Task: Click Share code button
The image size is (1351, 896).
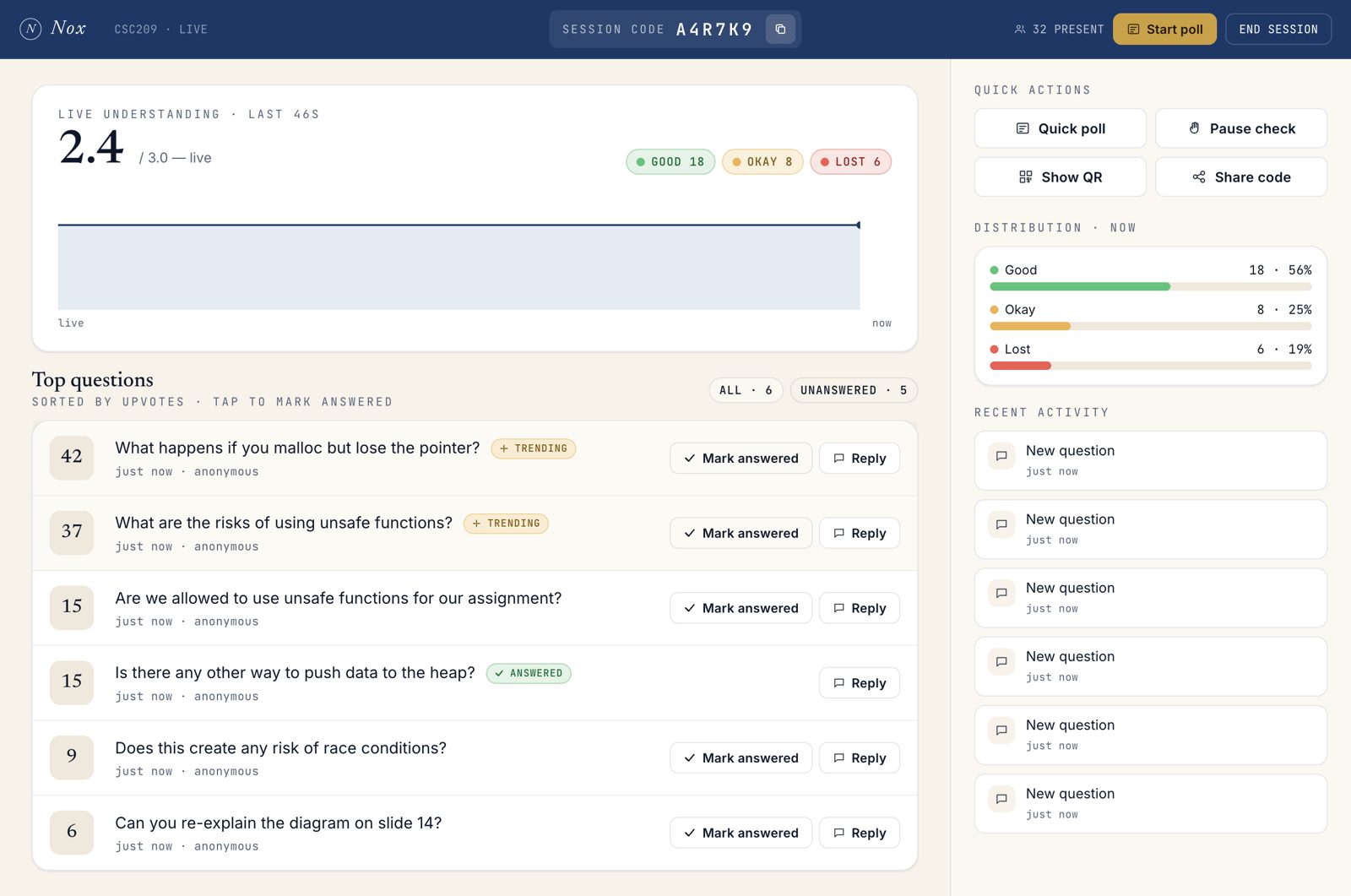Action: [x=1241, y=176]
